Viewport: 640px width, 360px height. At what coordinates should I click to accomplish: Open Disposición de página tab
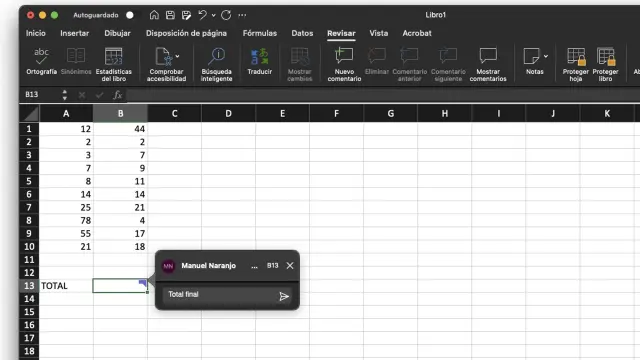186,33
